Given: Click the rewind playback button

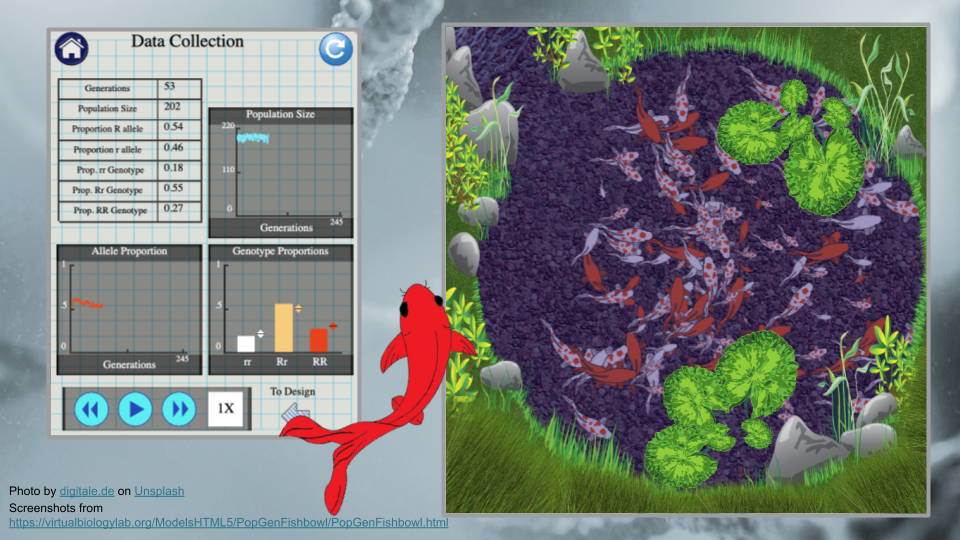Looking at the screenshot, I should point(91,409).
